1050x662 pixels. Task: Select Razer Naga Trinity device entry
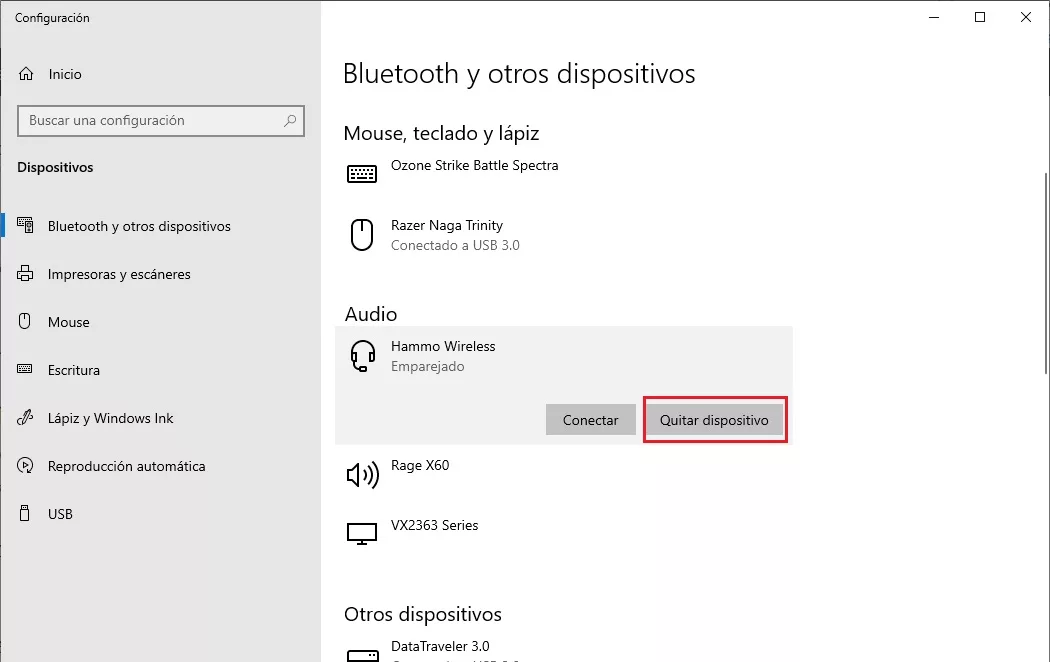pos(446,235)
